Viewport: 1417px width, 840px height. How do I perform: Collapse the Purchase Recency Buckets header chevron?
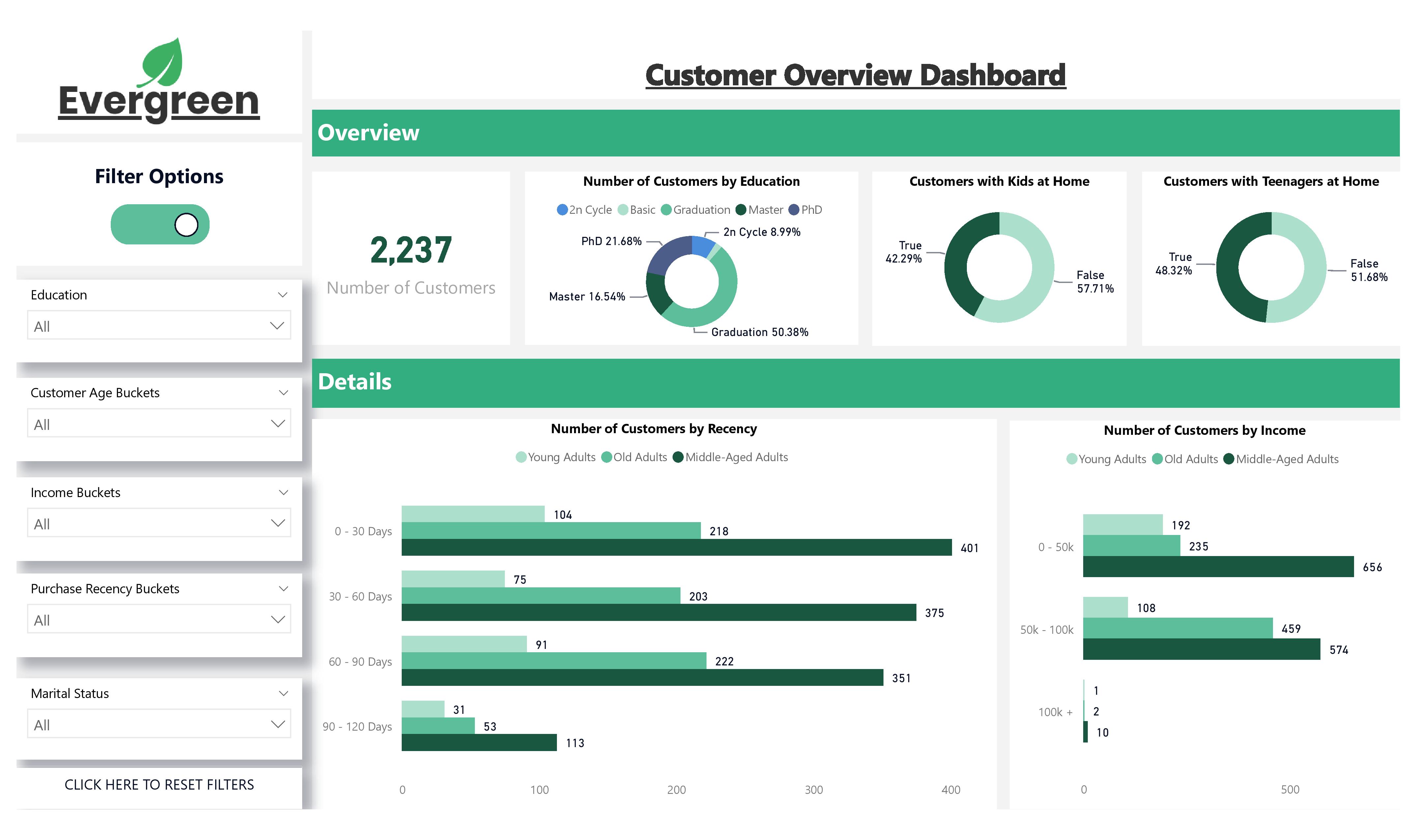283,589
